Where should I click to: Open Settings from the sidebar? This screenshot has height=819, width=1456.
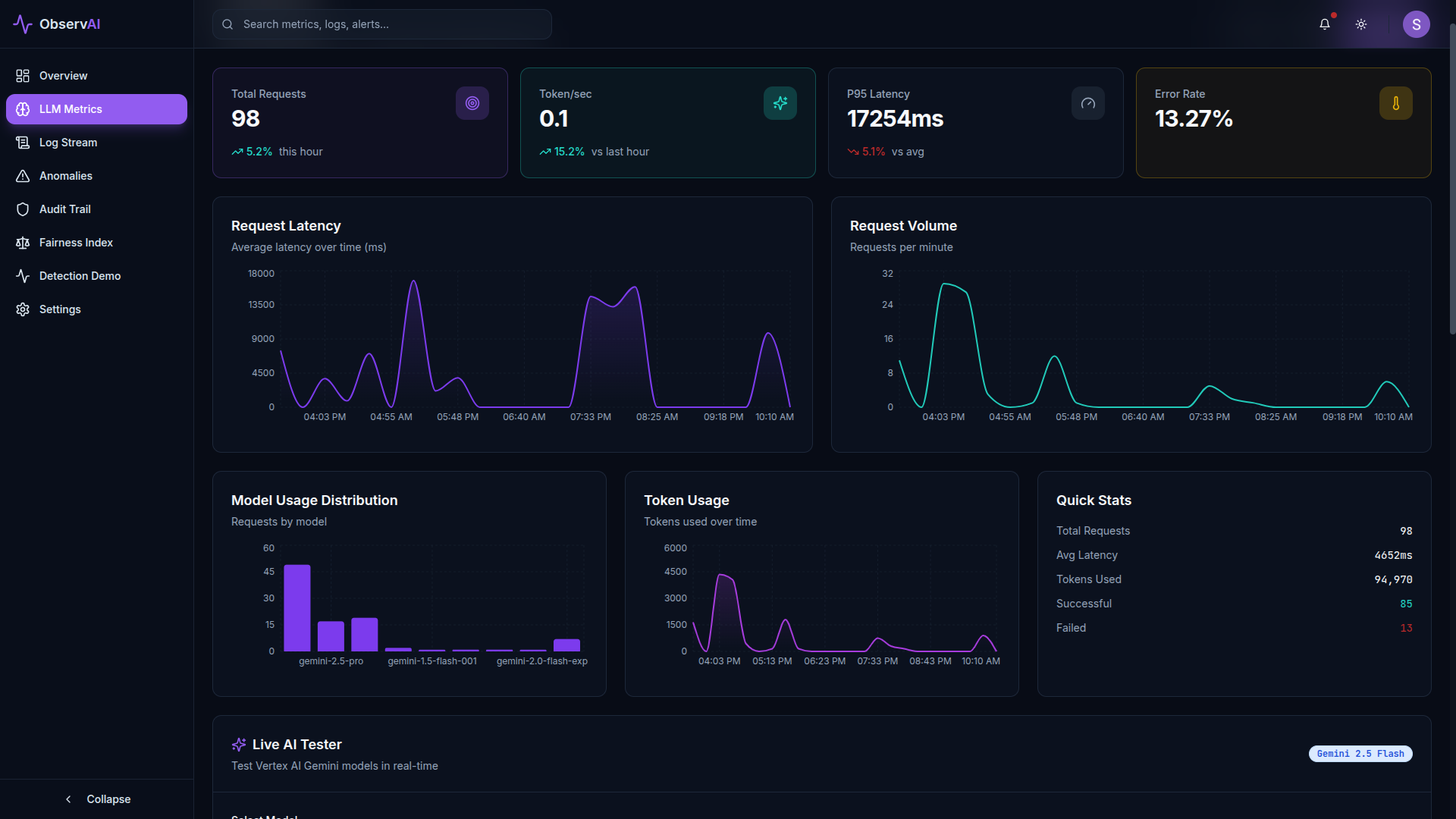[60, 309]
